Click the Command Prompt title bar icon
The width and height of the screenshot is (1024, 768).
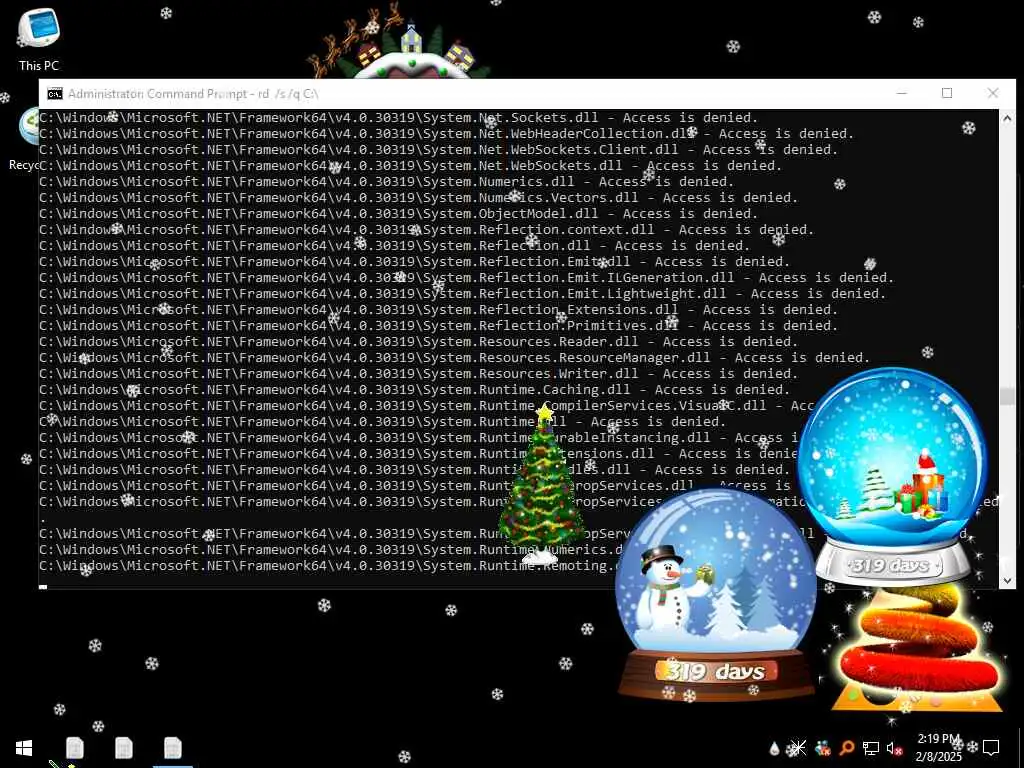(55, 94)
